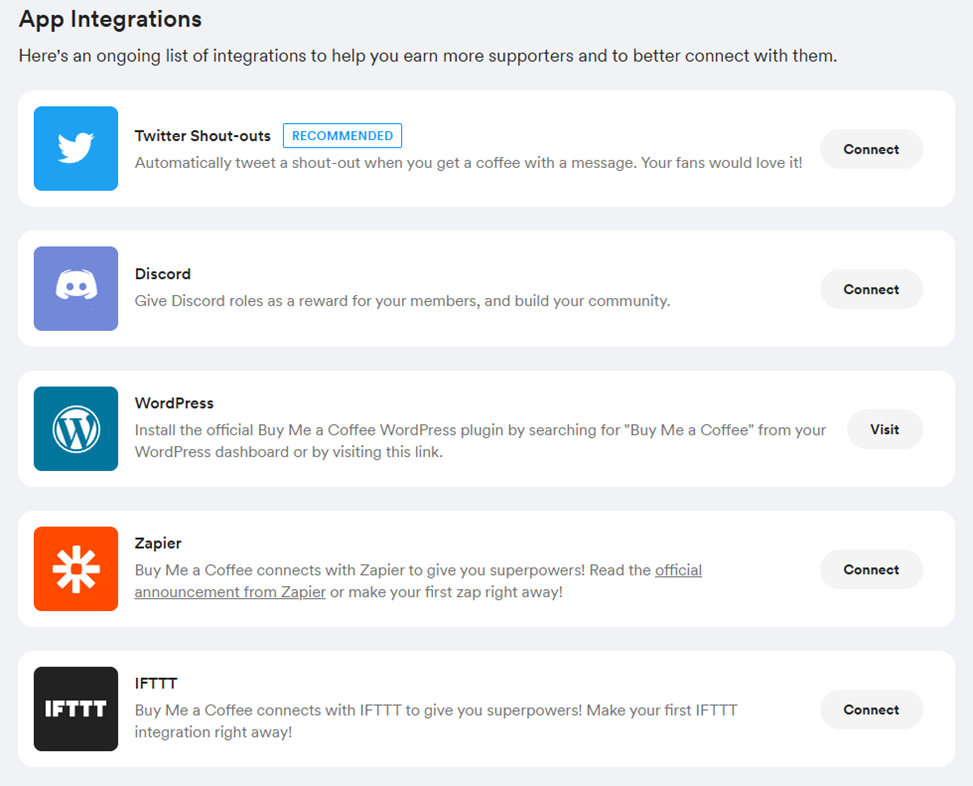
Task: Click the Discord roles description text
Action: (402, 301)
